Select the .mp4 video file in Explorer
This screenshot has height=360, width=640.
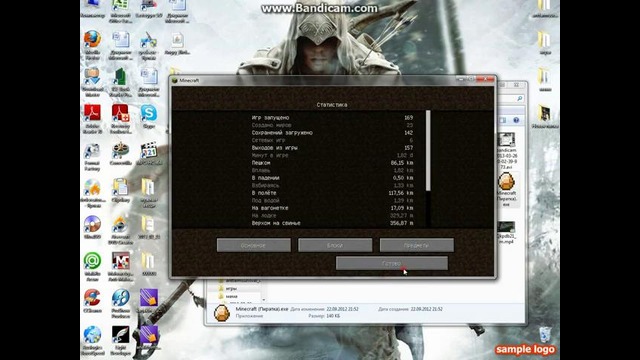pyautogui.click(x=507, y=233)
